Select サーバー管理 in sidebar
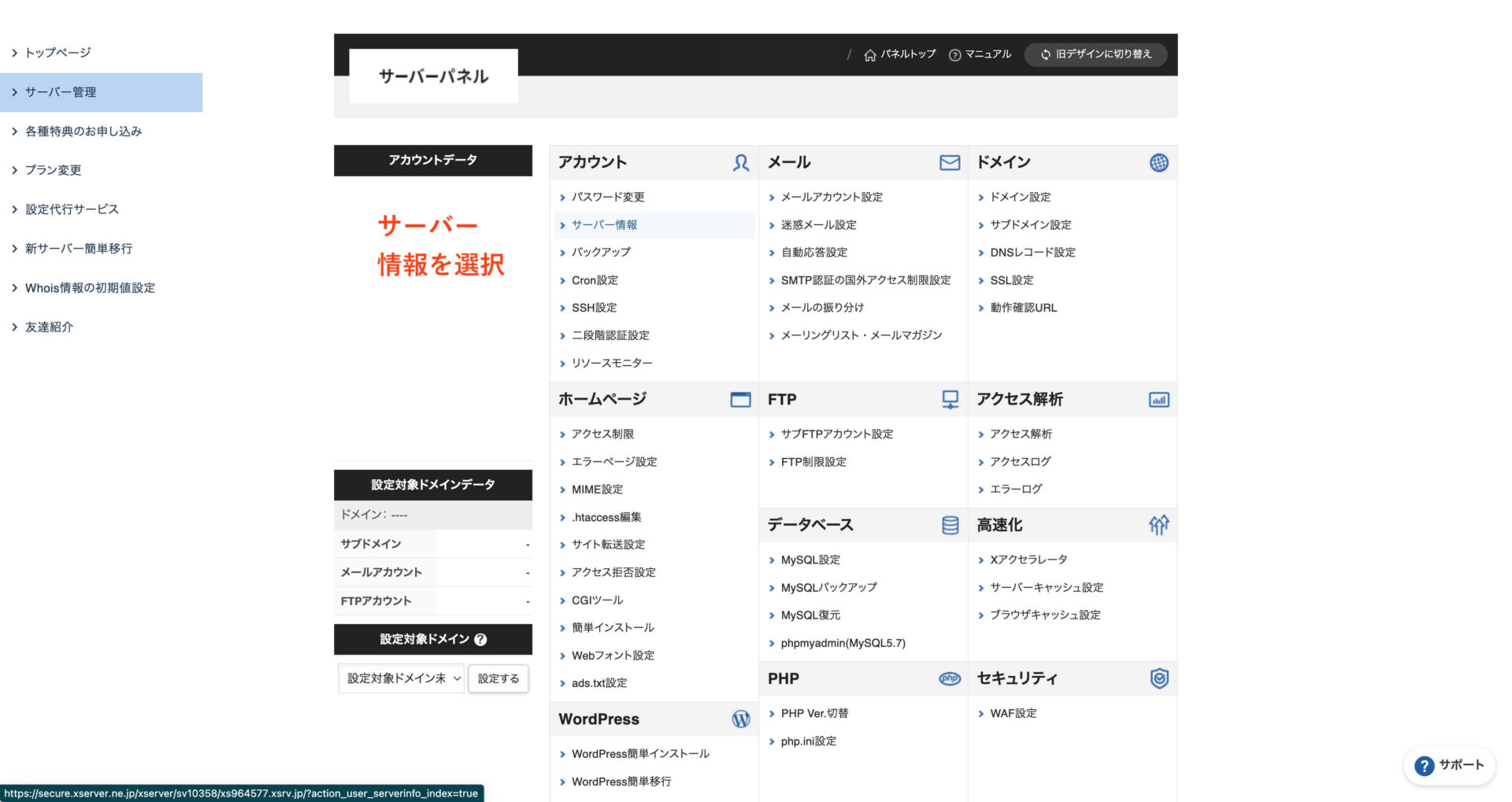Image resolution: width=1512 pixels, height=802 pixels. tap(101, 92)
